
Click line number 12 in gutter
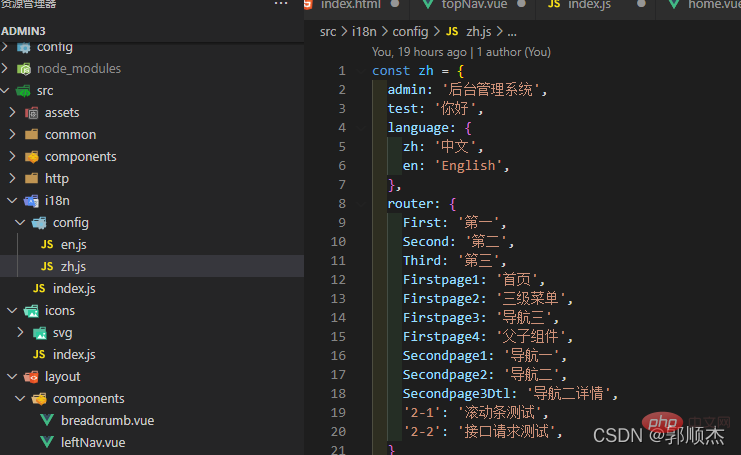tap(338, 280)
